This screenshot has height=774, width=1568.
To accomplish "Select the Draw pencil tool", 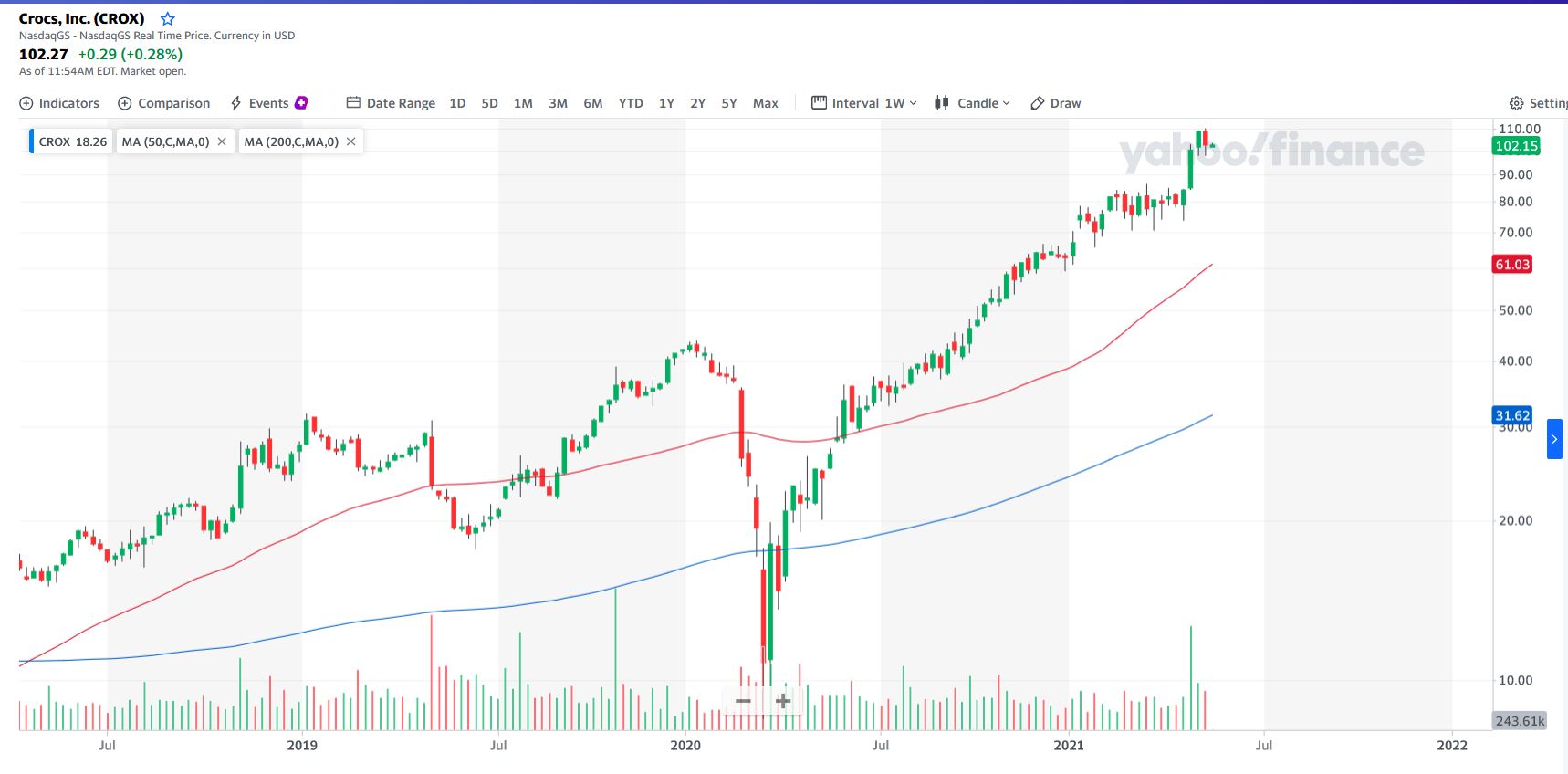I will [1056, 103].
